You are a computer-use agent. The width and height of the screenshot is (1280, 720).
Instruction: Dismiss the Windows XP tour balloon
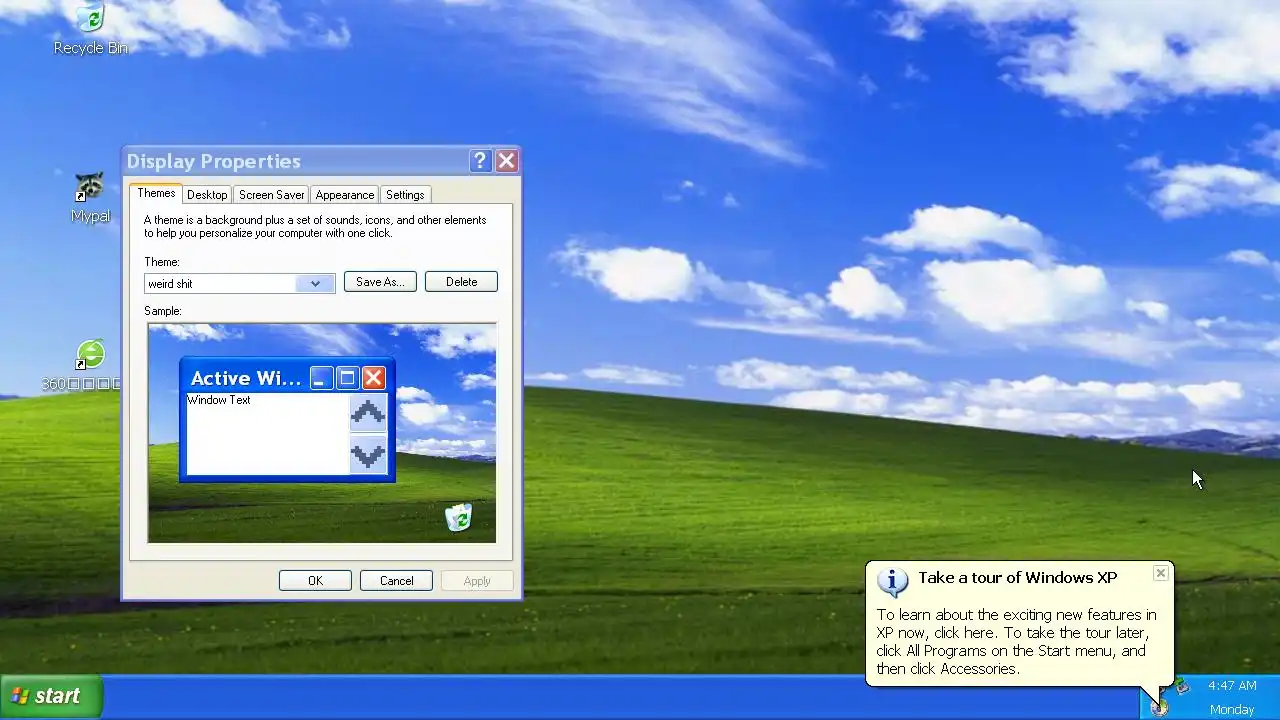(x=1160, y=573)
